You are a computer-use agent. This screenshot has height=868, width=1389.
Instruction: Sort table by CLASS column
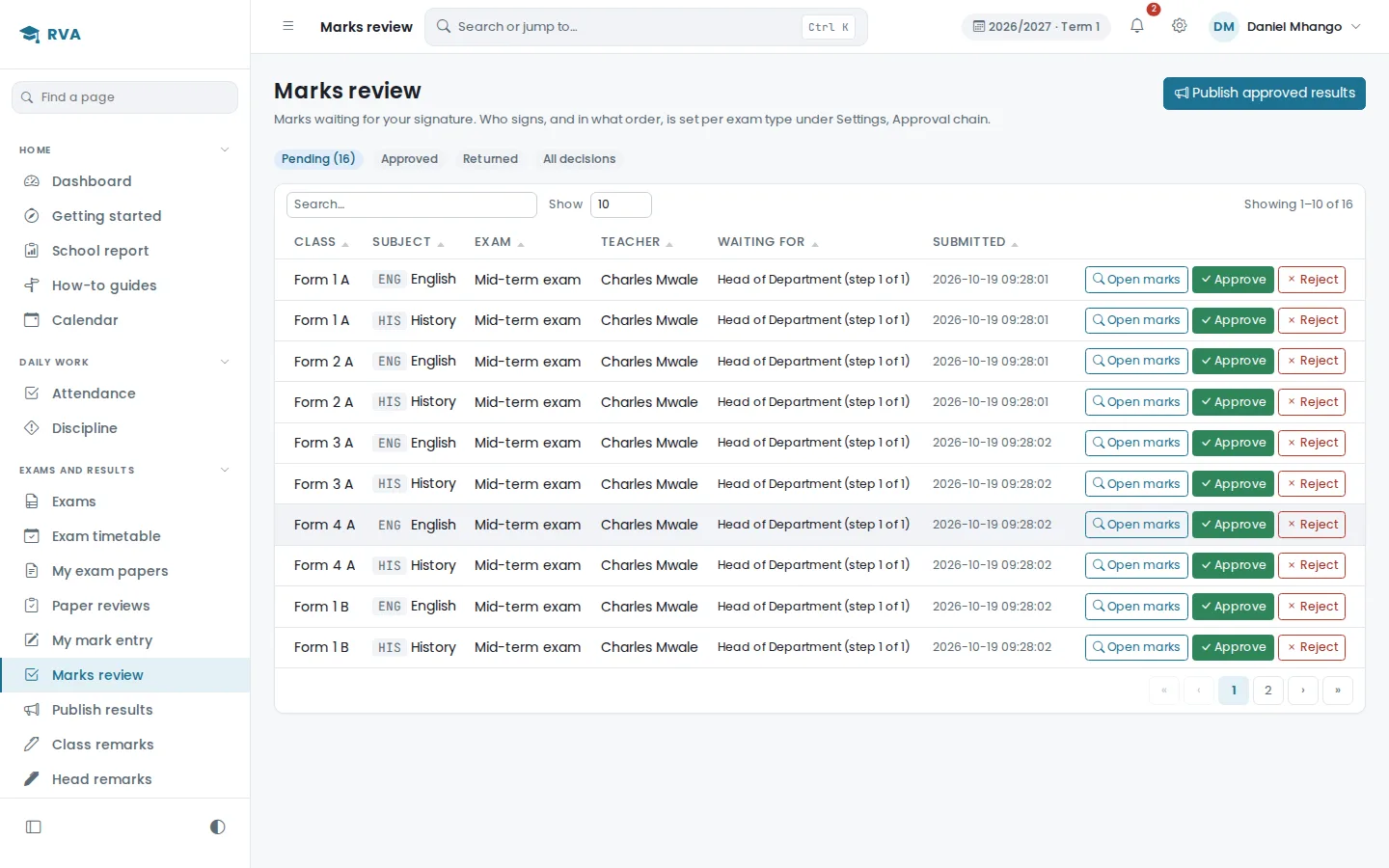[321, 242]
